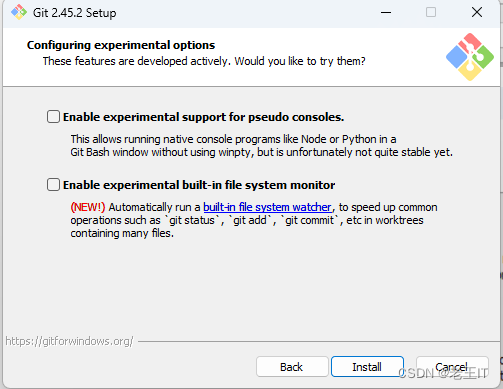Click the 'containing many files' description line
Image resolution: width=503 pixels, height=389 pixels.
point(122,233)
